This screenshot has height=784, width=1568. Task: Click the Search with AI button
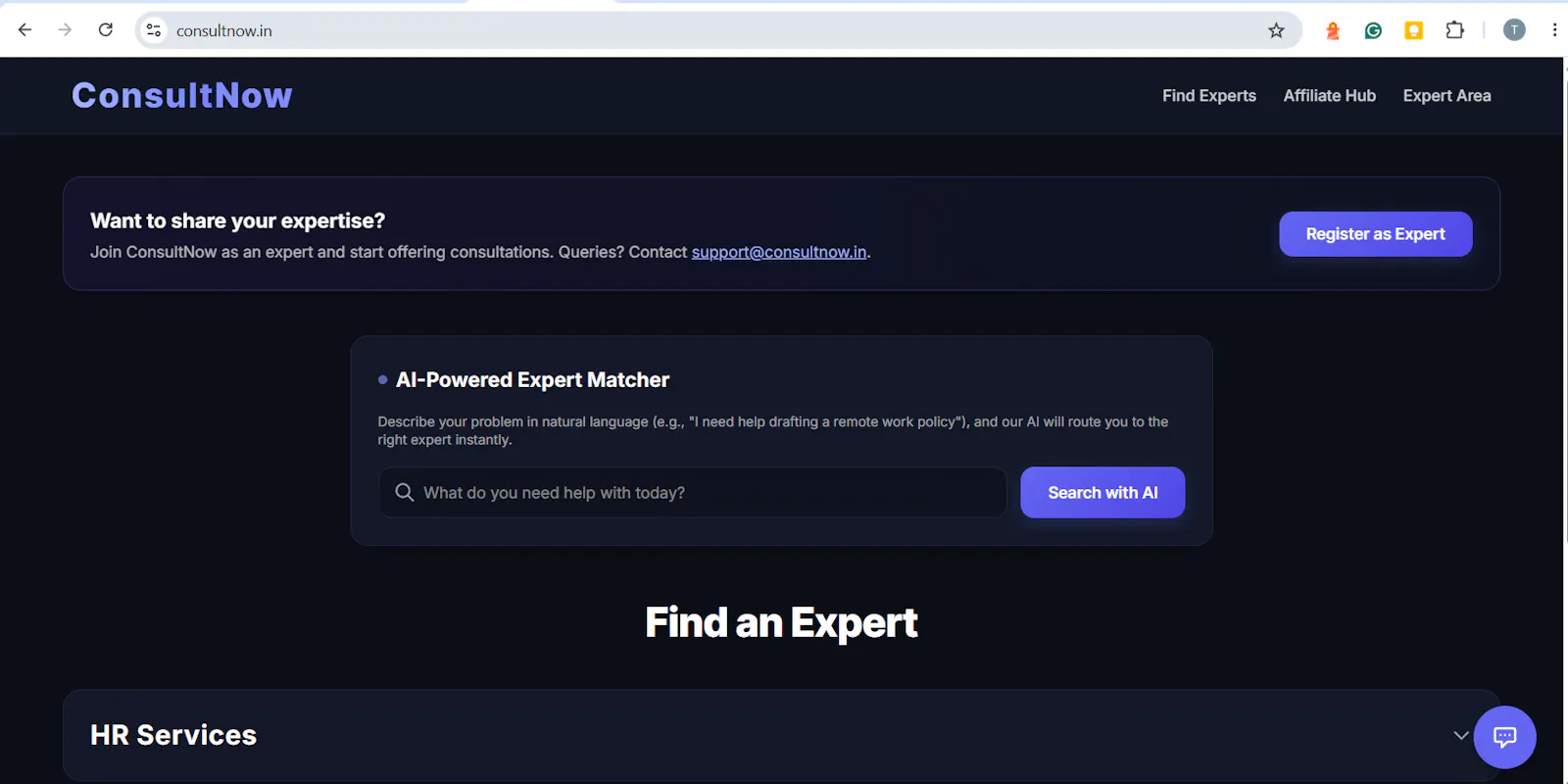[x=1102, y=492]
